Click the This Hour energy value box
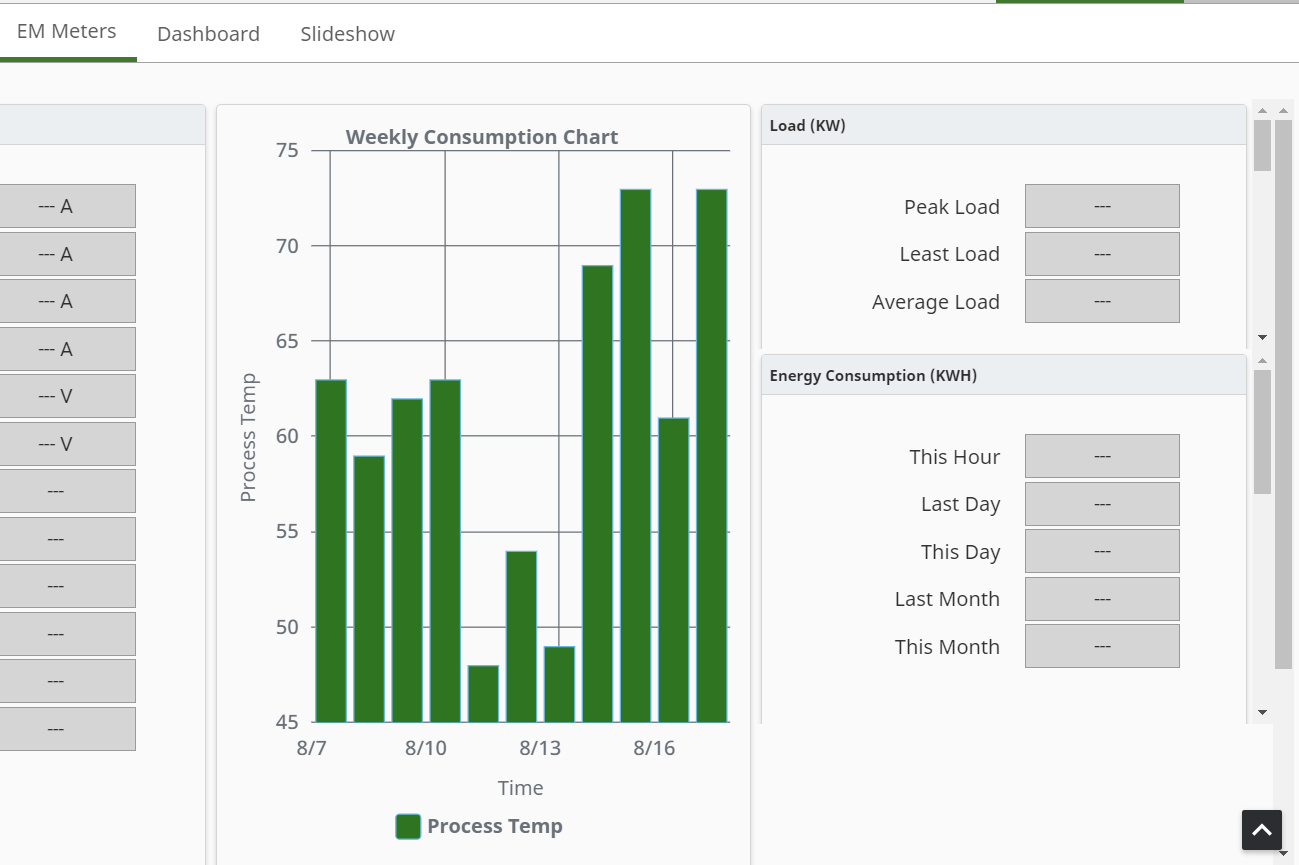 pos(1102,456)
